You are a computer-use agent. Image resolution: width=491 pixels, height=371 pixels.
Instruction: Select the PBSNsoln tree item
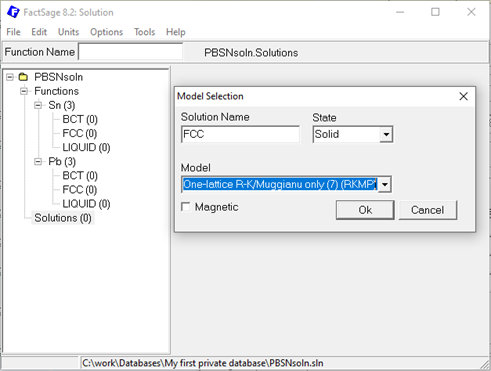coord(59,77)
